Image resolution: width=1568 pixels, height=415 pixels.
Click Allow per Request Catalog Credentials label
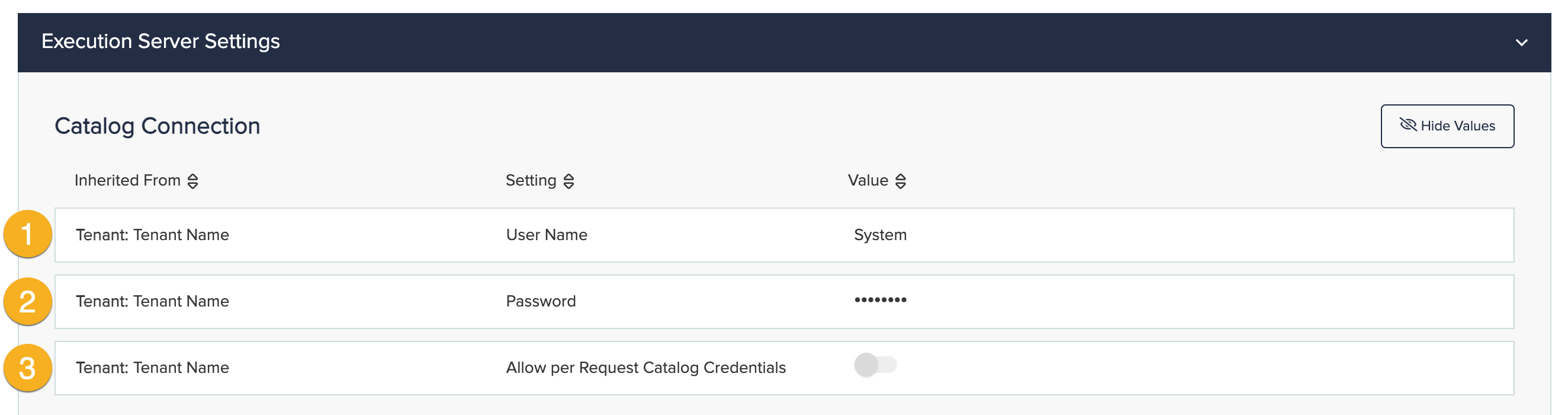645,368
